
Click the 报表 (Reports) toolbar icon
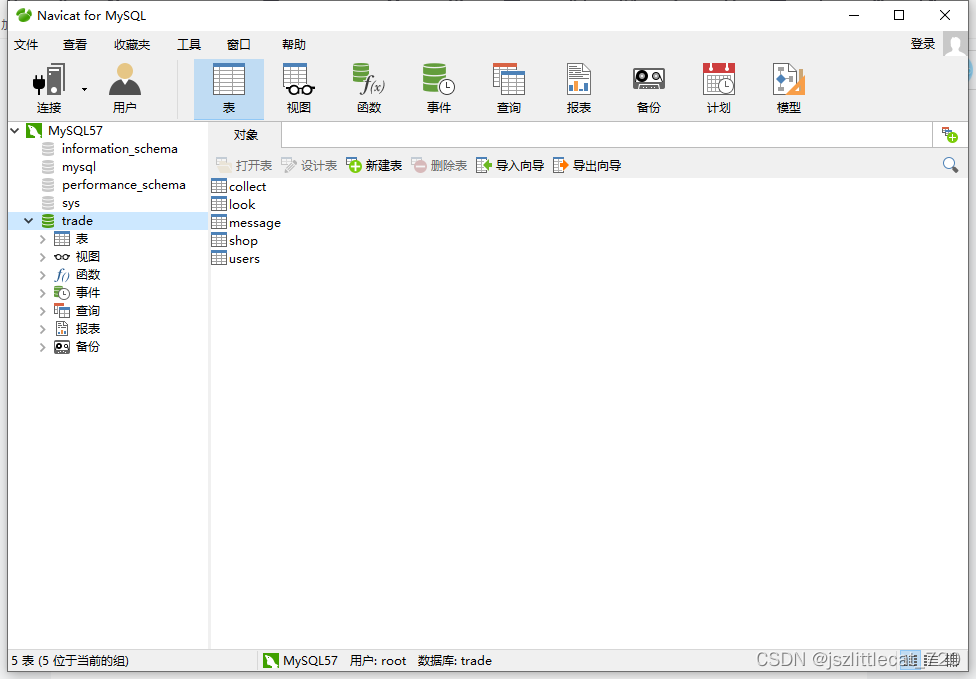(578, 87)
